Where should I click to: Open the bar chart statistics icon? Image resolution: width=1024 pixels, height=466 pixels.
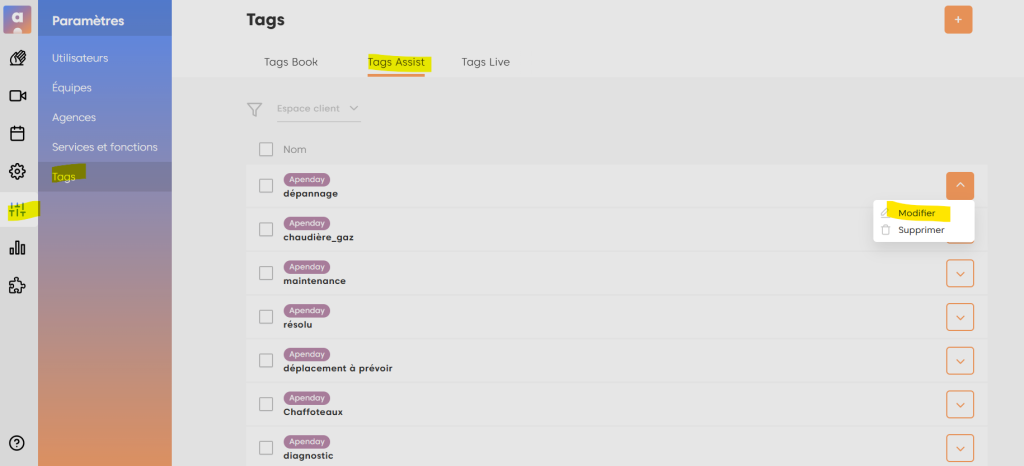(17, 248)
